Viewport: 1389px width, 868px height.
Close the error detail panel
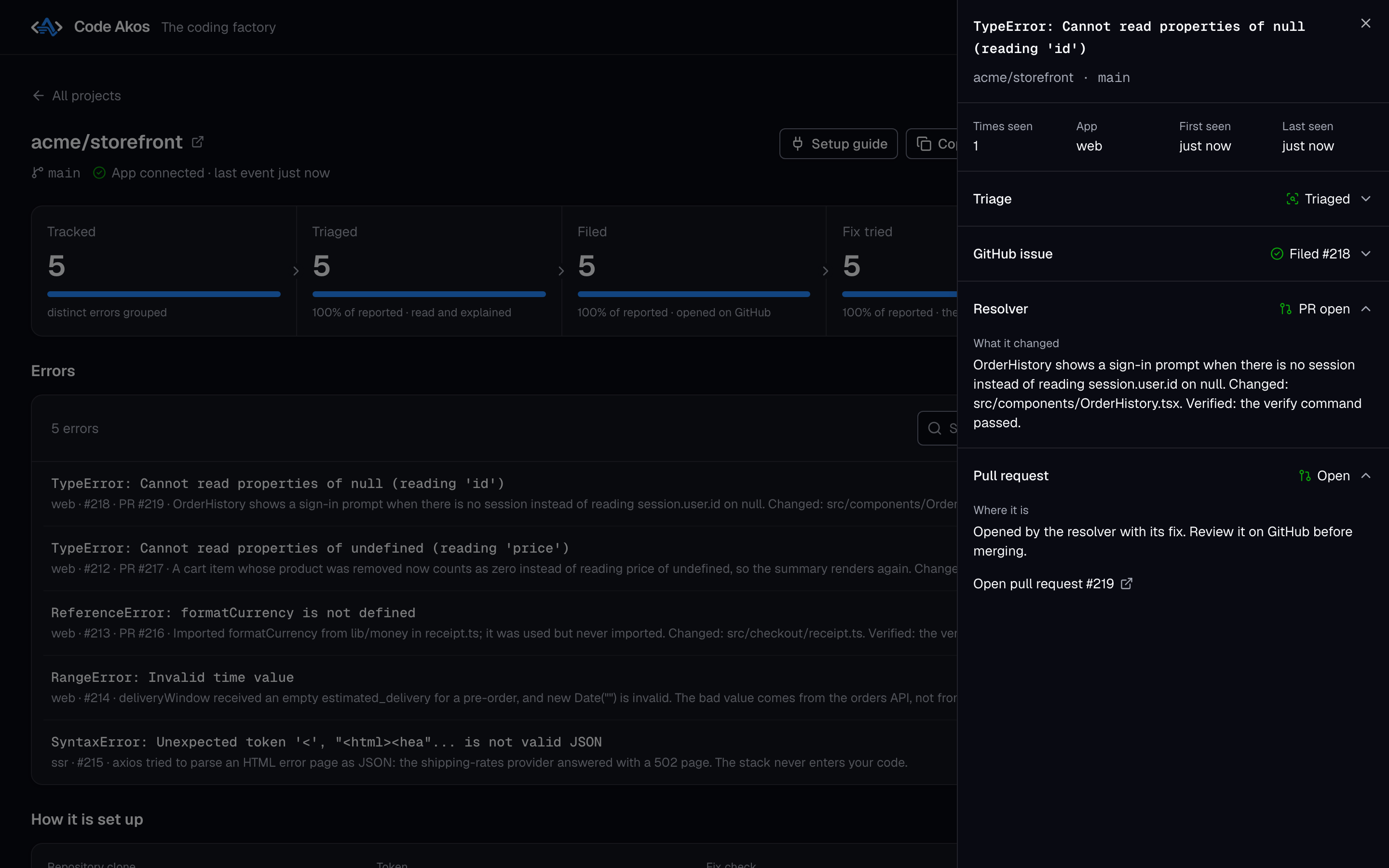coord(1365,24)
